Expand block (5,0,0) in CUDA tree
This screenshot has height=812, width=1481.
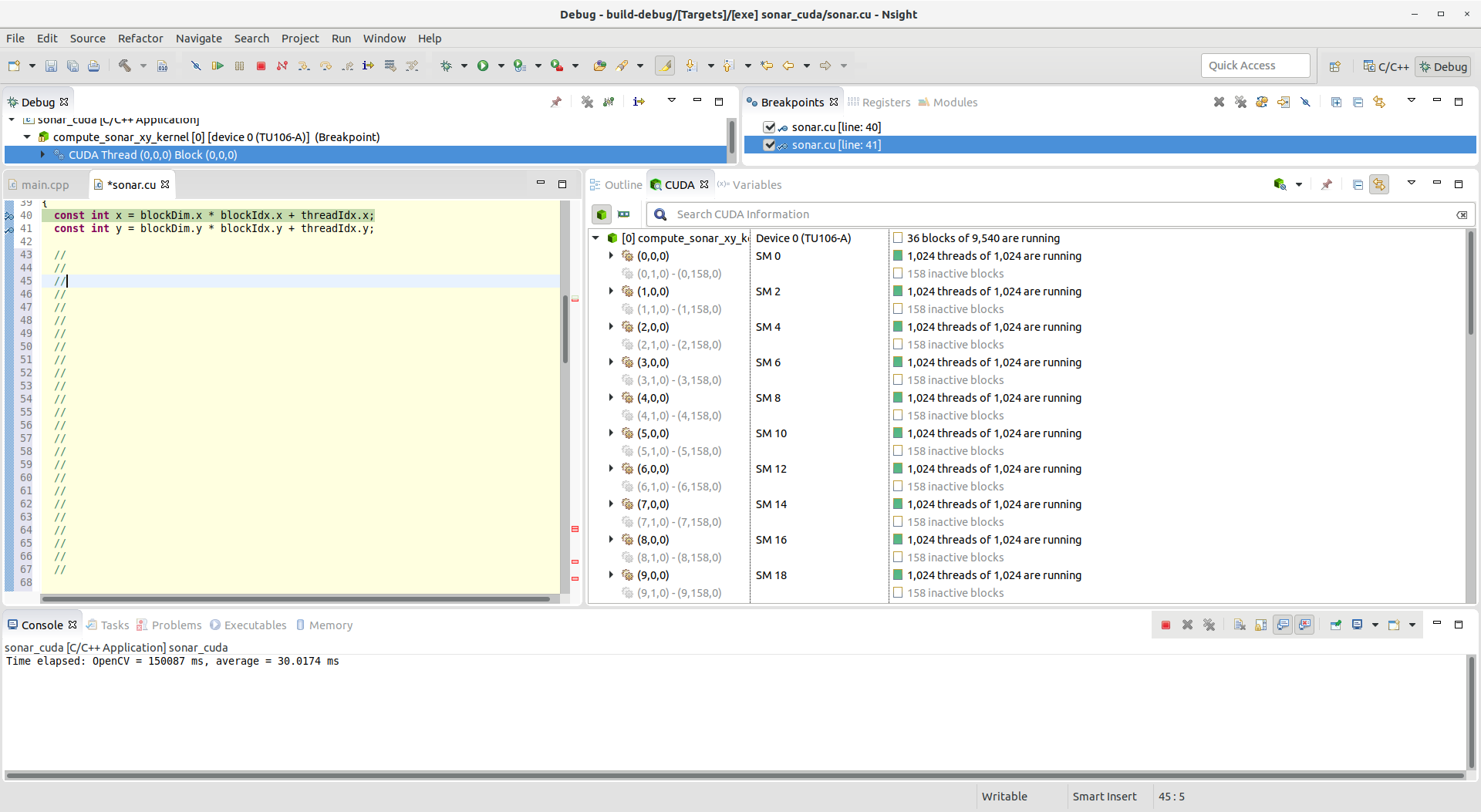point(612,433)
